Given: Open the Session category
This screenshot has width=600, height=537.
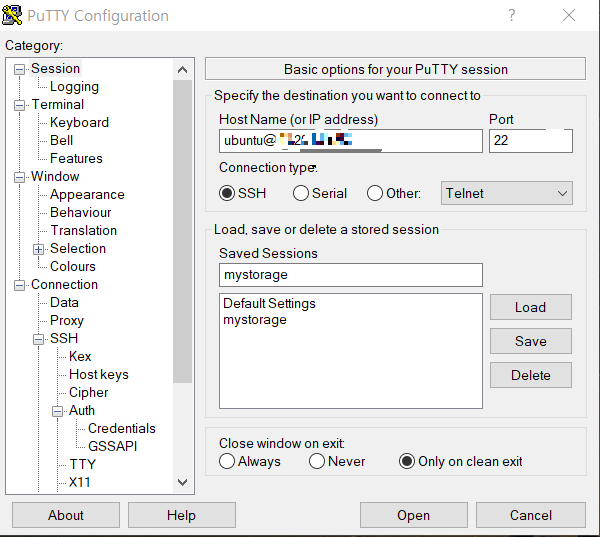Looking at the screenshot, I should [x=55, y=69].
